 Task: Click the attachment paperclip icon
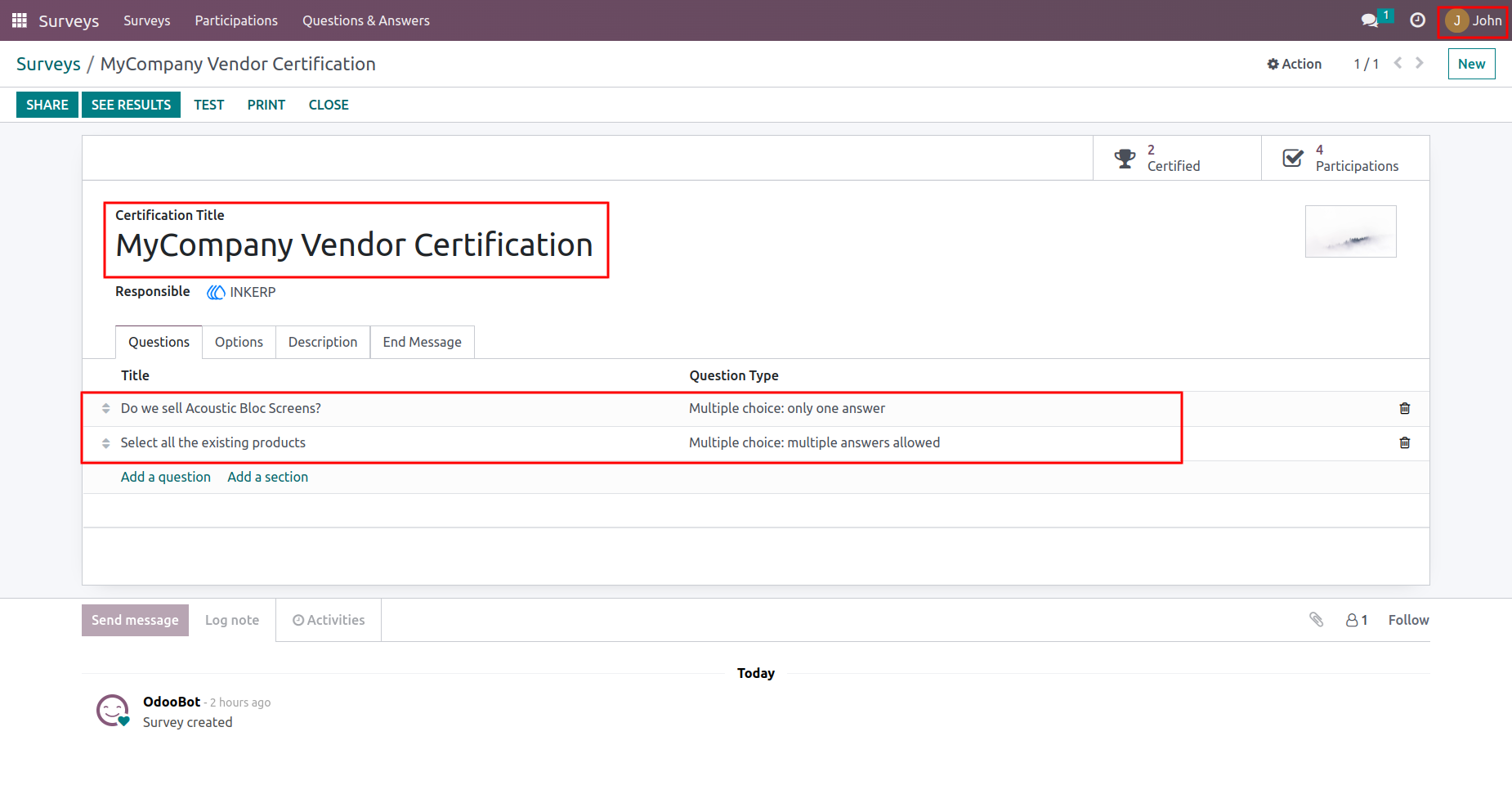(x=1316, y=620)
